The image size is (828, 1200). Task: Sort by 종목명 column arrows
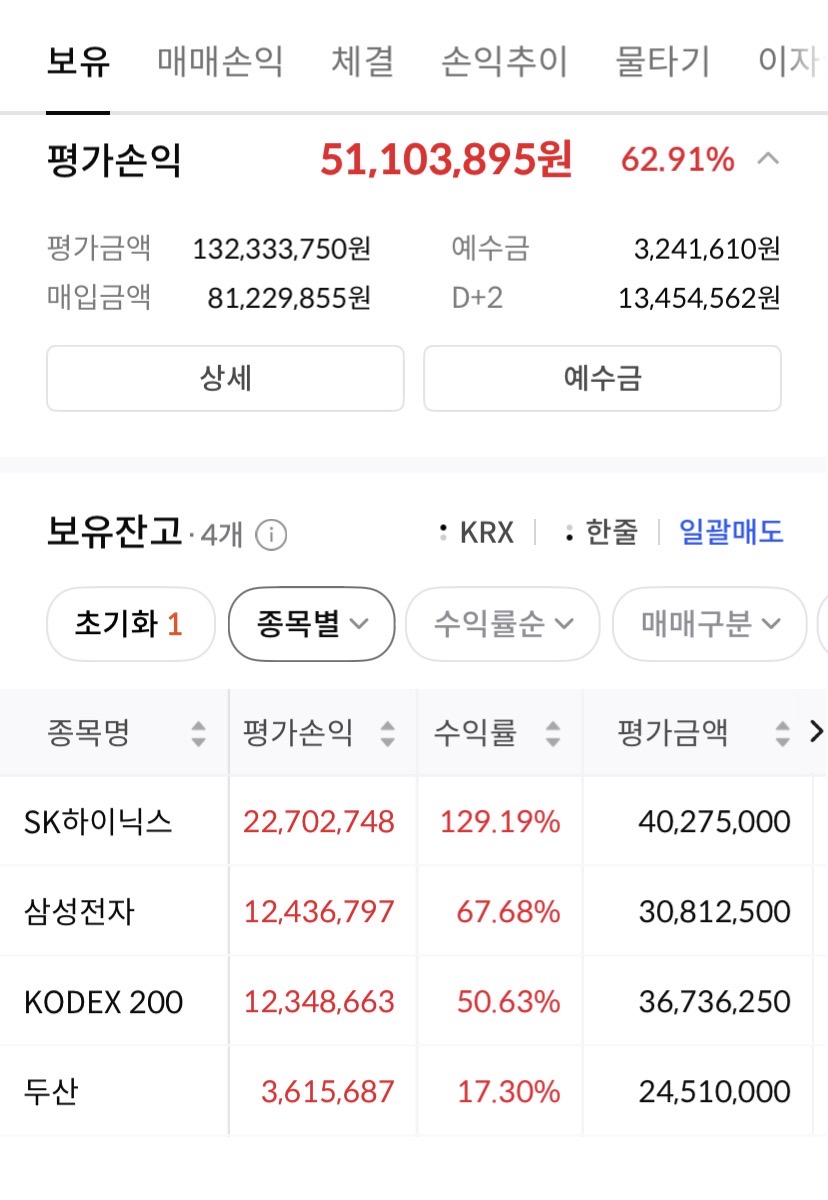[x=198, y=734]
